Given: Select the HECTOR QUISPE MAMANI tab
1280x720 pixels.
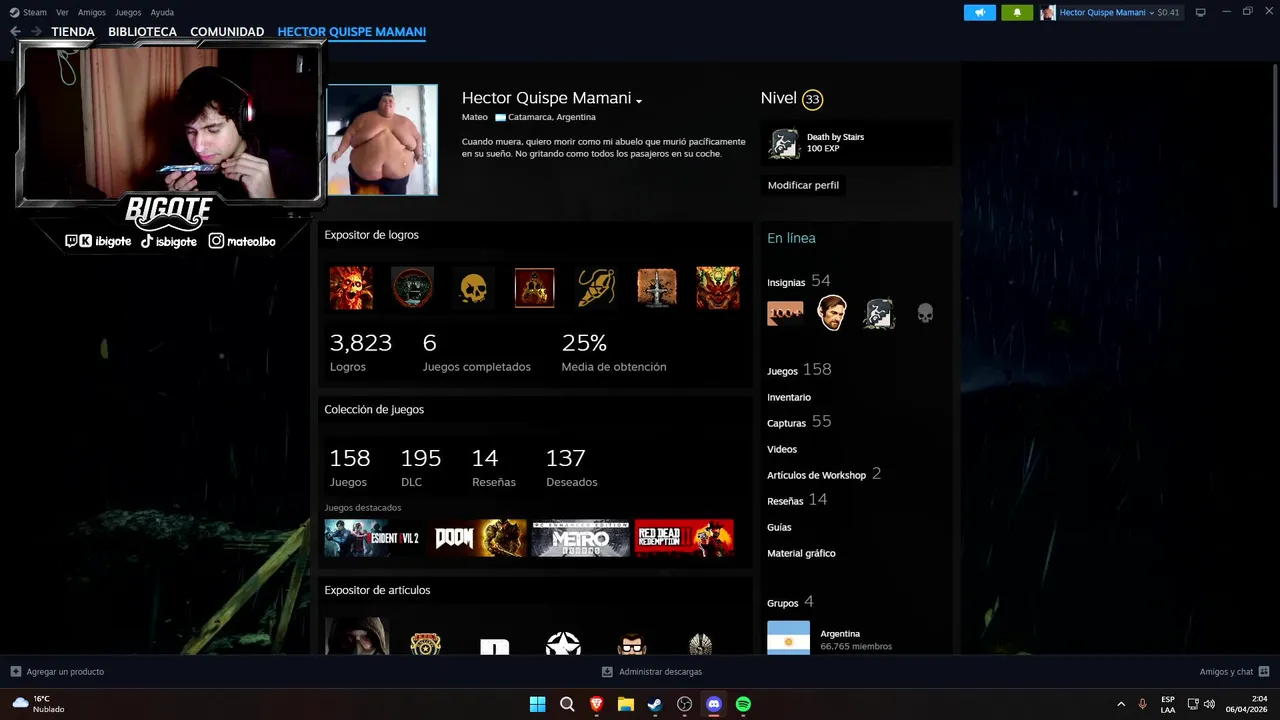Looking at the screenshot, I should click(352, 32).
